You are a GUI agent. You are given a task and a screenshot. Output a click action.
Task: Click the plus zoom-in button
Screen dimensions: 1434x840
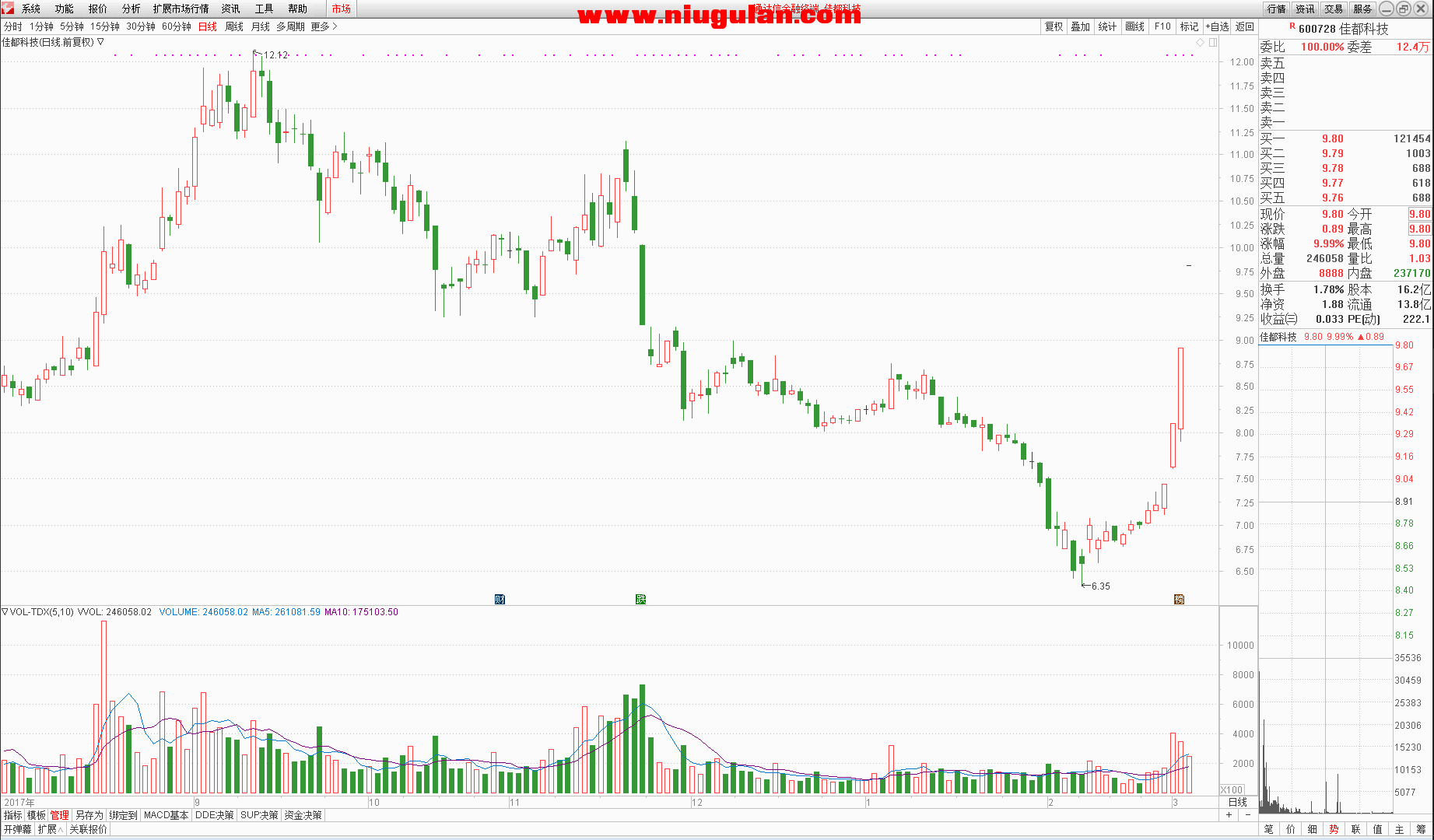pos(1229,815)
